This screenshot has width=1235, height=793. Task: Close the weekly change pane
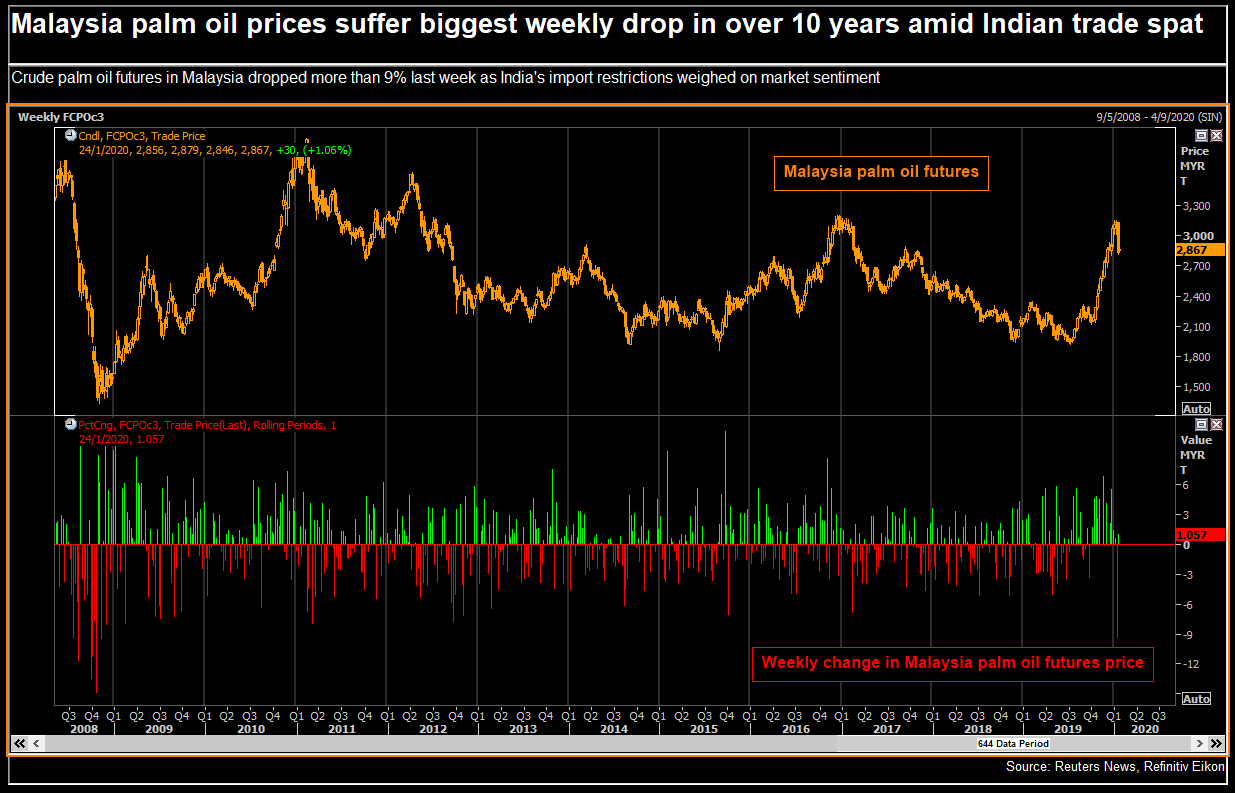pyautogui.click(x=1216, y=424)
